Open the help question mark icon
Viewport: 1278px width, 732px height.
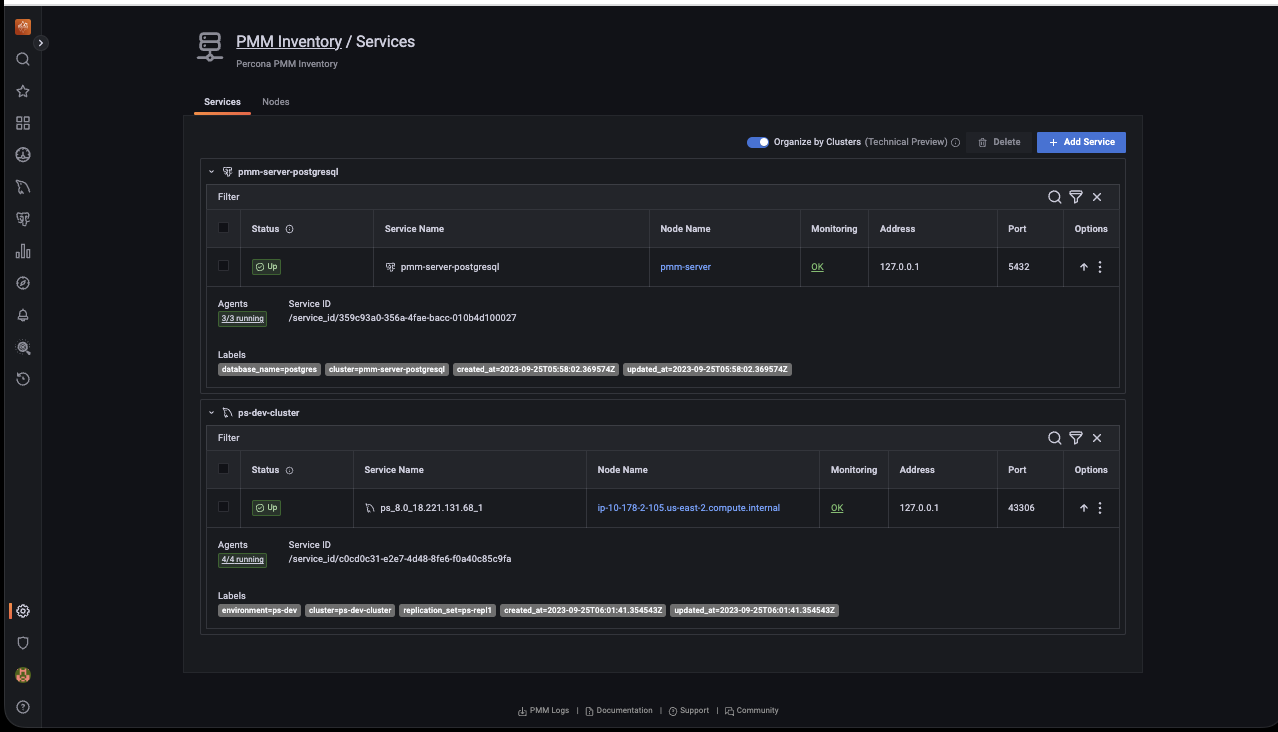click(23, 707)
